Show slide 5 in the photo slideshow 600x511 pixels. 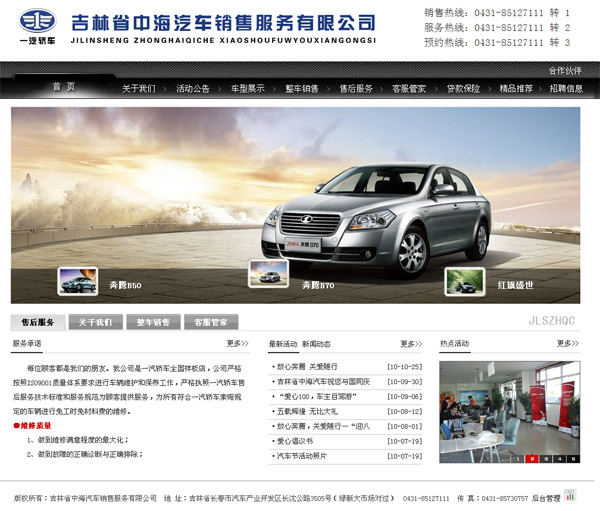coord(574,459)
